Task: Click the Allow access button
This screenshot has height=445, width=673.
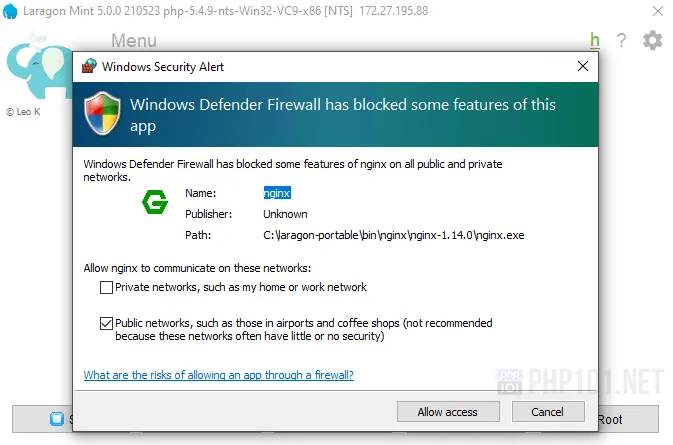Action: (447, 412)
